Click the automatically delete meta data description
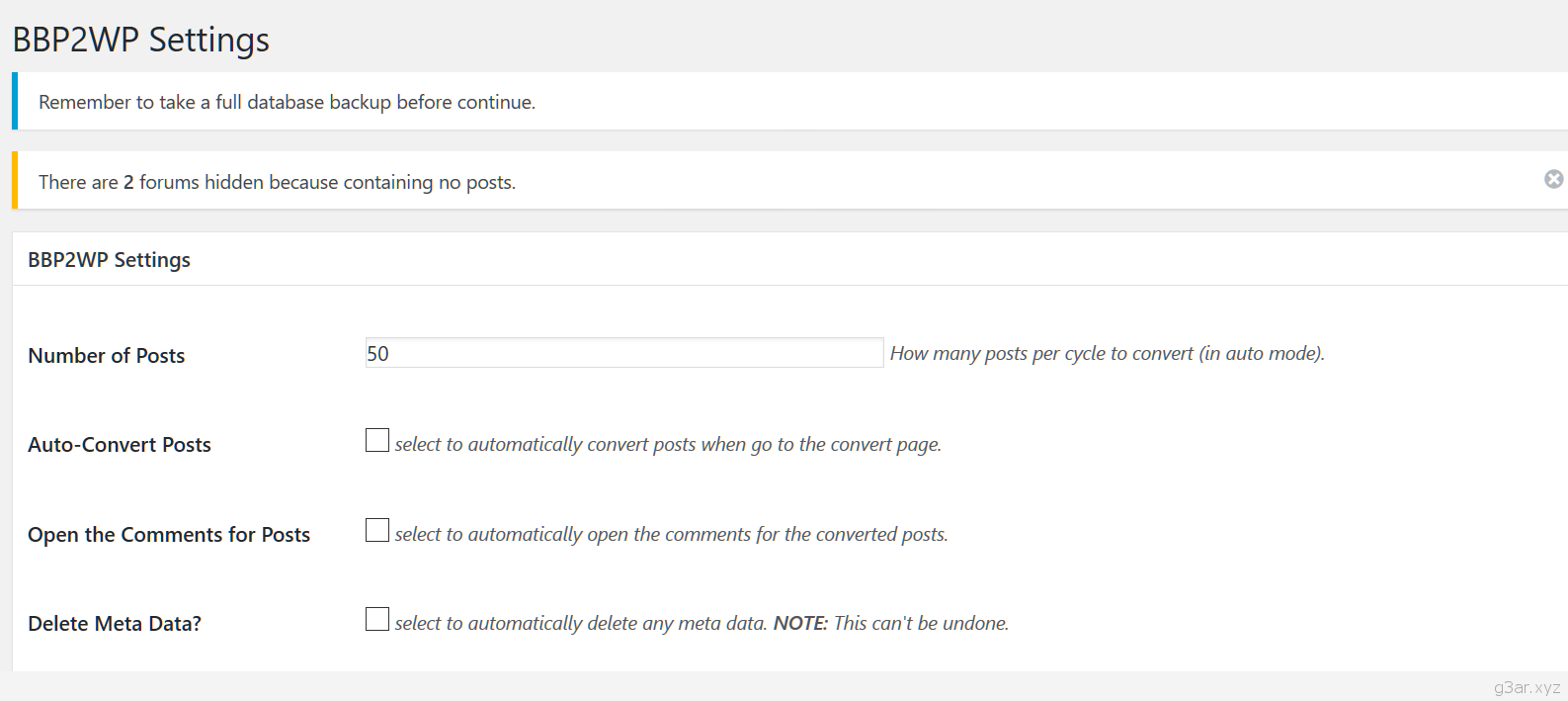 coord(581,624)
